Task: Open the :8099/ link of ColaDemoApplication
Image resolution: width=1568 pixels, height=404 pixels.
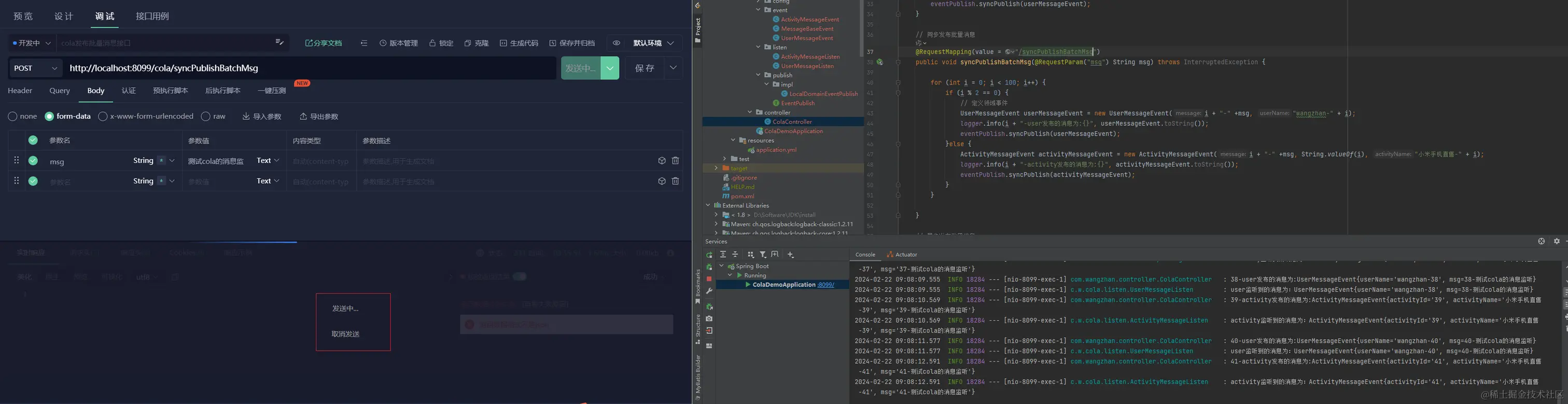Action: (x=826, y=285)
